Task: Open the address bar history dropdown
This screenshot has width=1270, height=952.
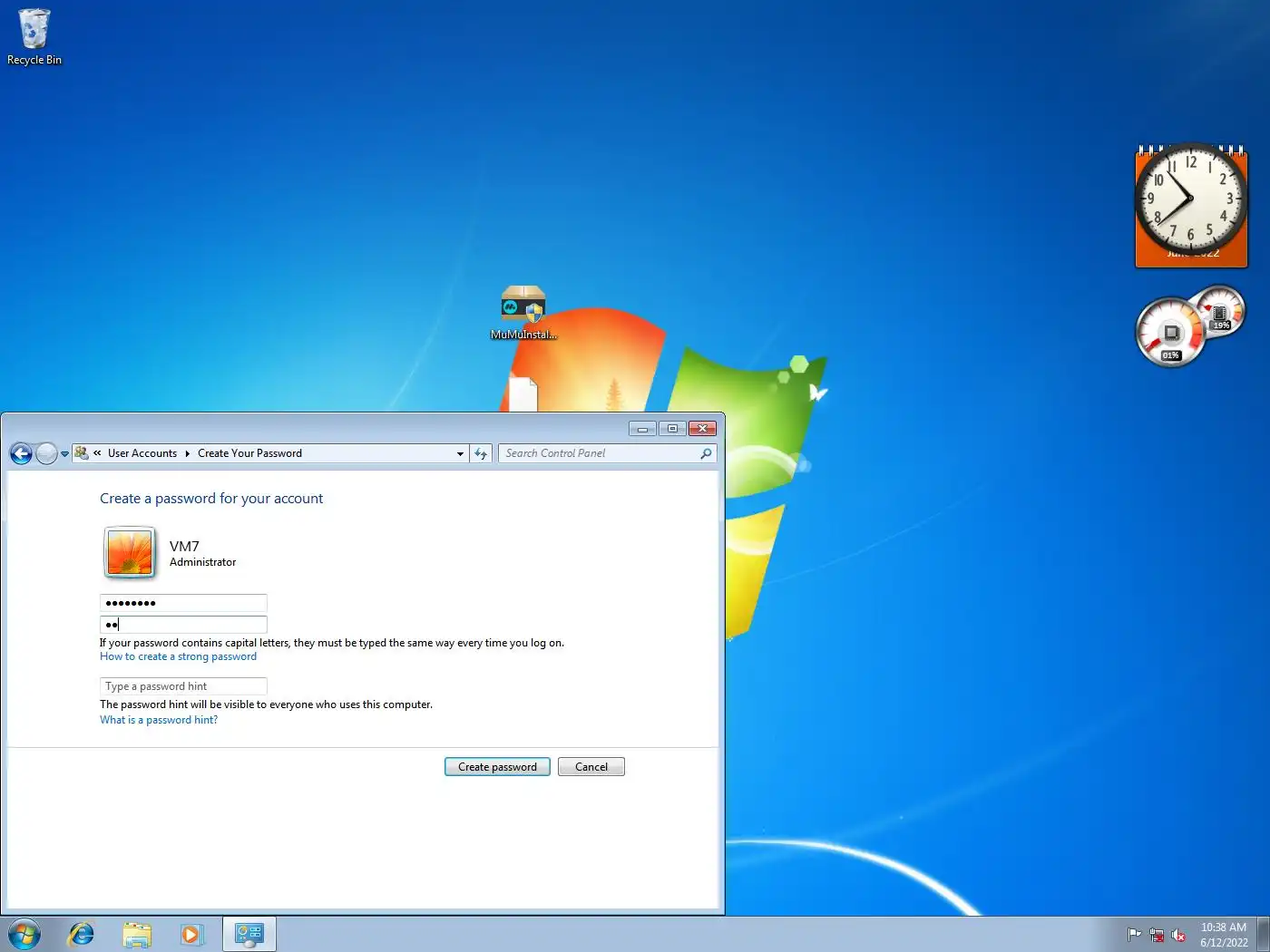Action: 460,453
